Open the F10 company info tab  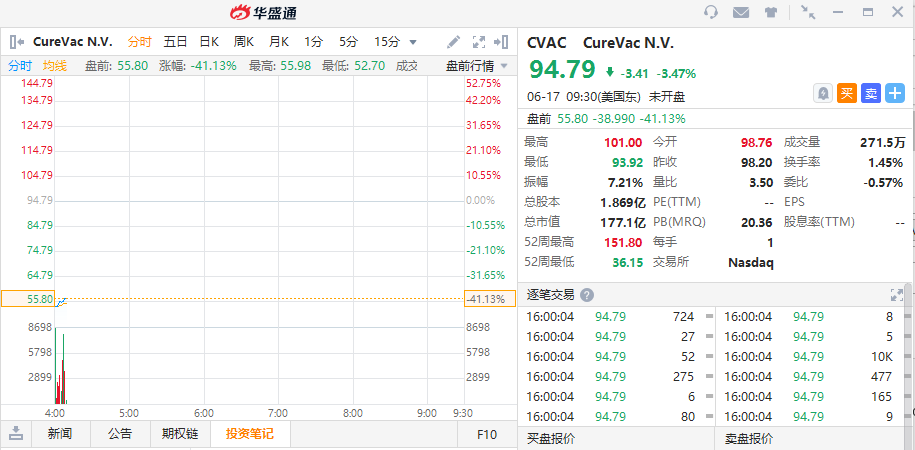tap(487, 434)
